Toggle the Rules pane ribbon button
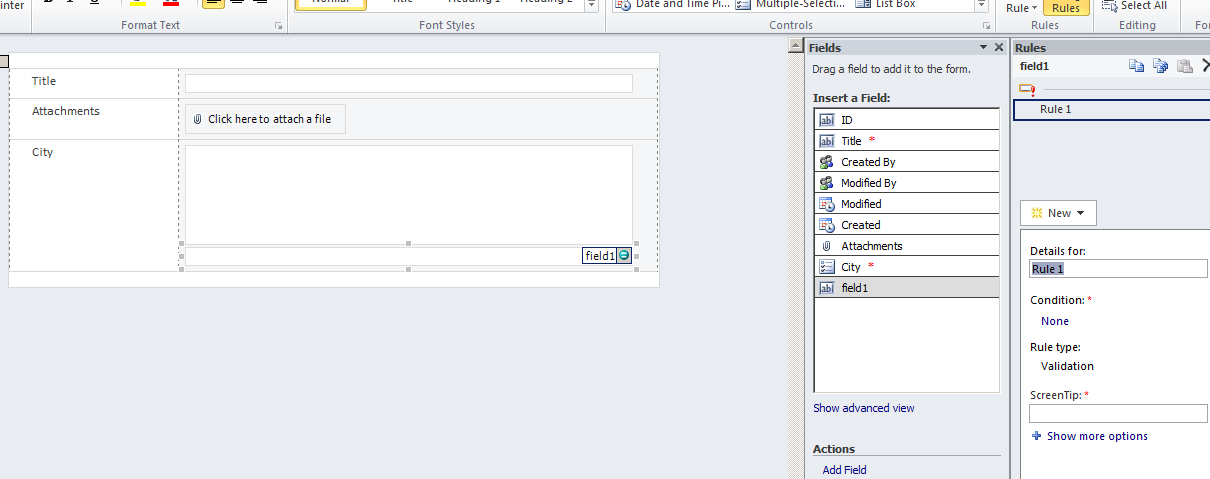The image size is (1210, 479). [1065, 6]
